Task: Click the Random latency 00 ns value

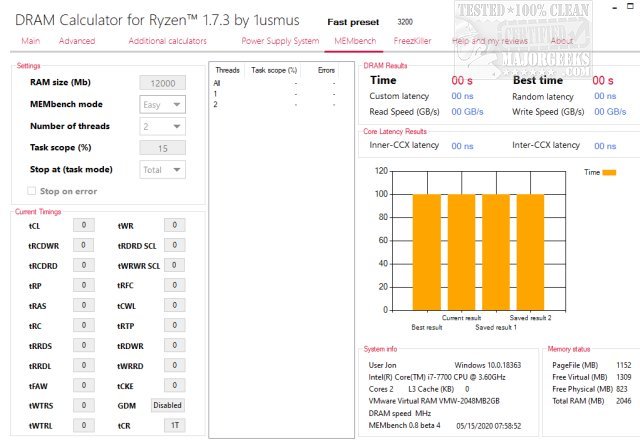Action: click(x=605, y=96)
